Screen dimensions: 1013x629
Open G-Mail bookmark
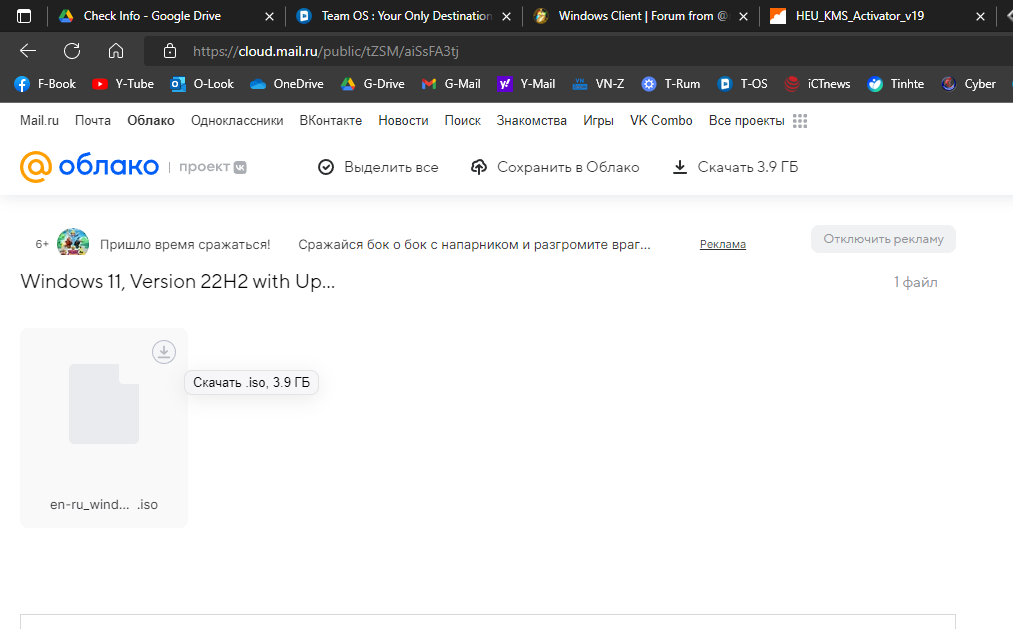pos(451,84)
